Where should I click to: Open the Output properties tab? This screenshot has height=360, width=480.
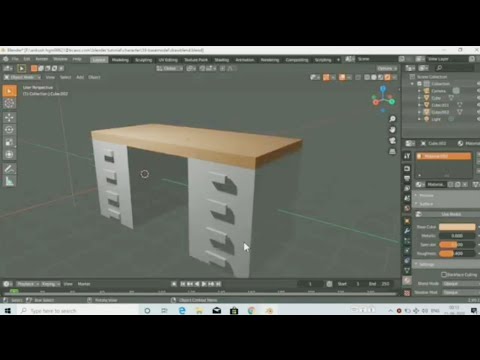click(x=407, y=179)
